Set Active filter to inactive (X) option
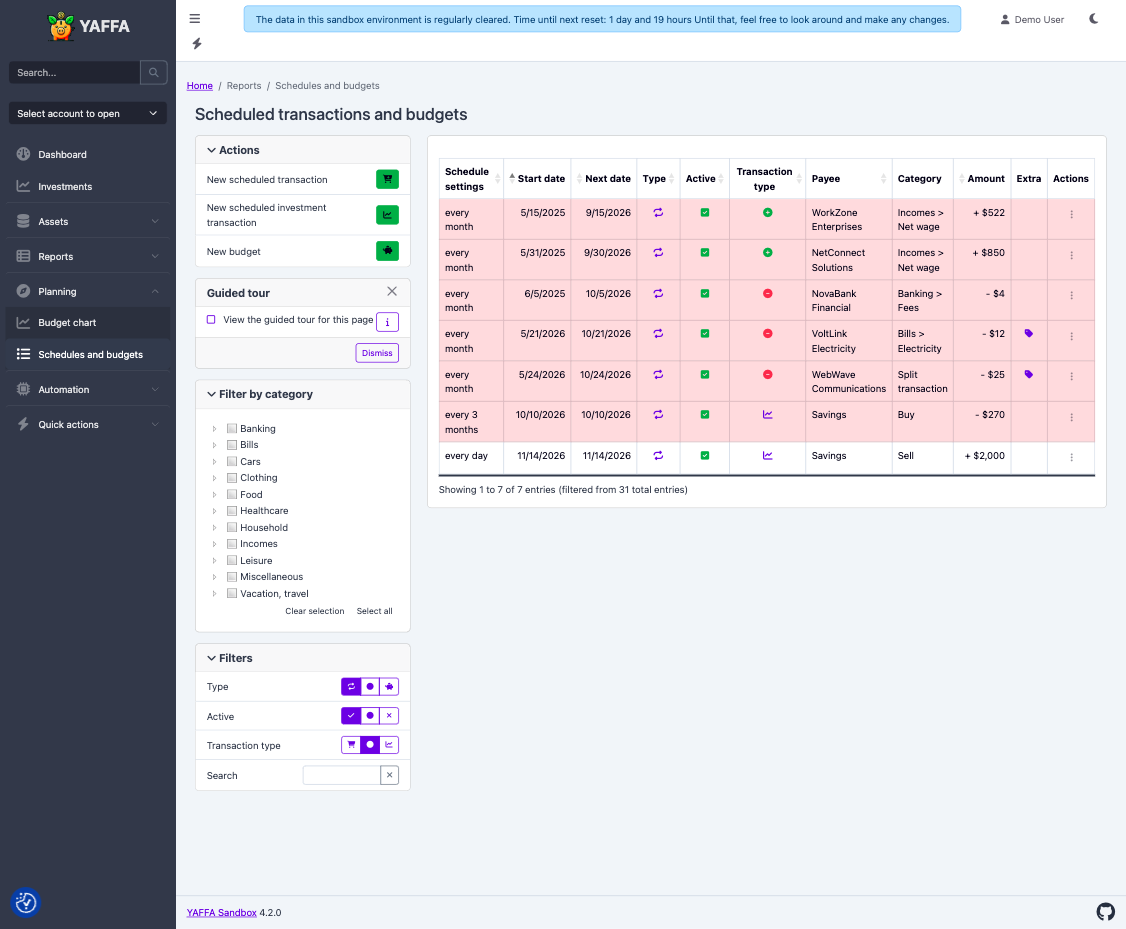1126x929 pixels. 389,716
